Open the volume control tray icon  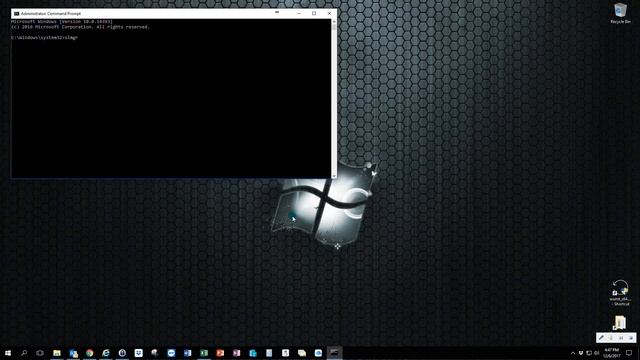596,353
